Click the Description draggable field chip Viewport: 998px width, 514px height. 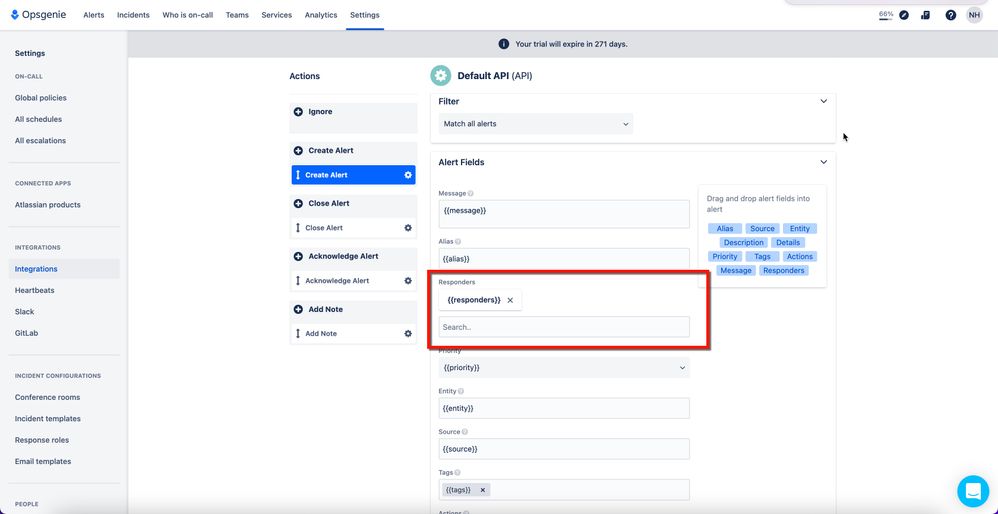click(743, 242)
